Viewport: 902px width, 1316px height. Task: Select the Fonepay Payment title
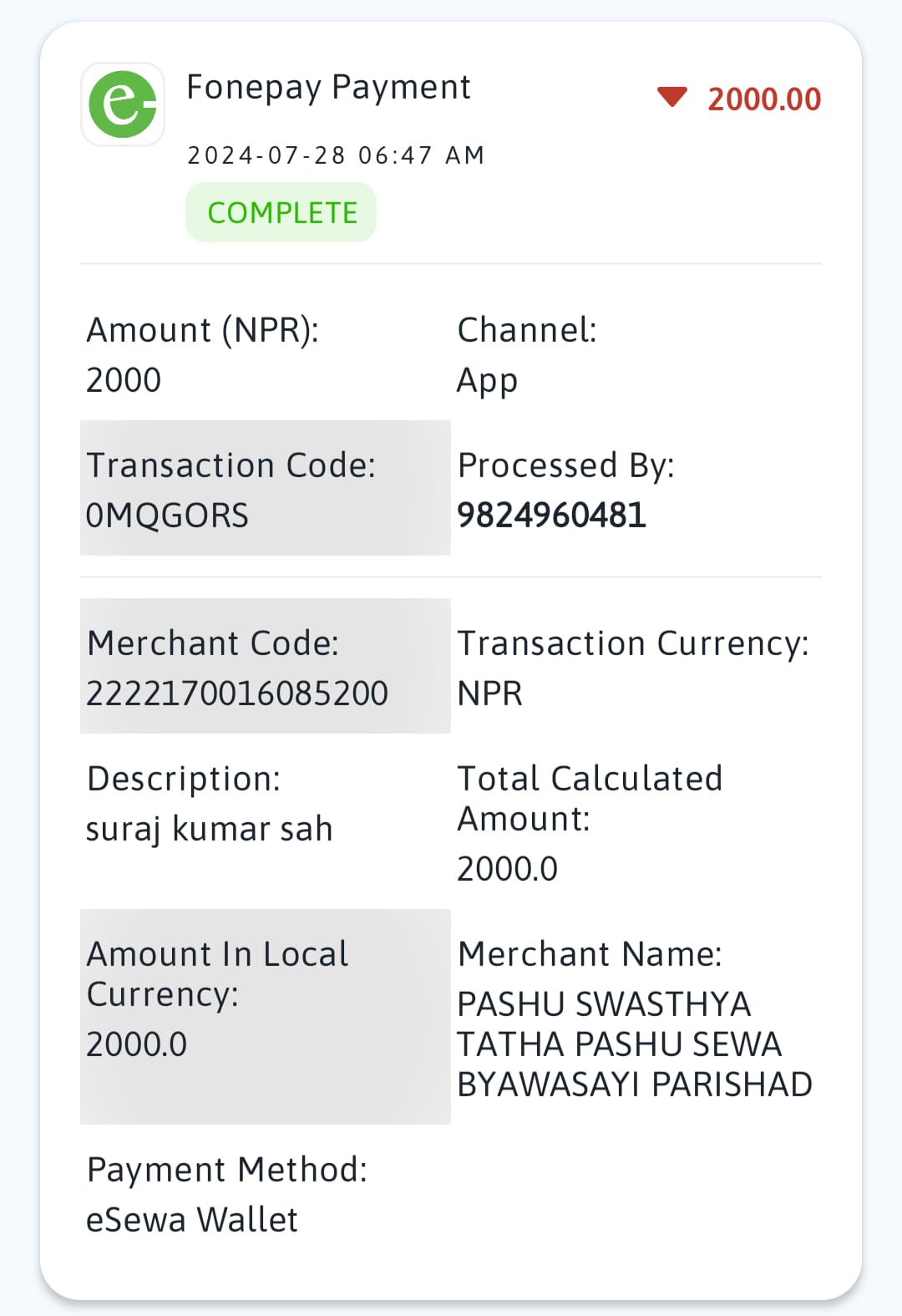328,88
